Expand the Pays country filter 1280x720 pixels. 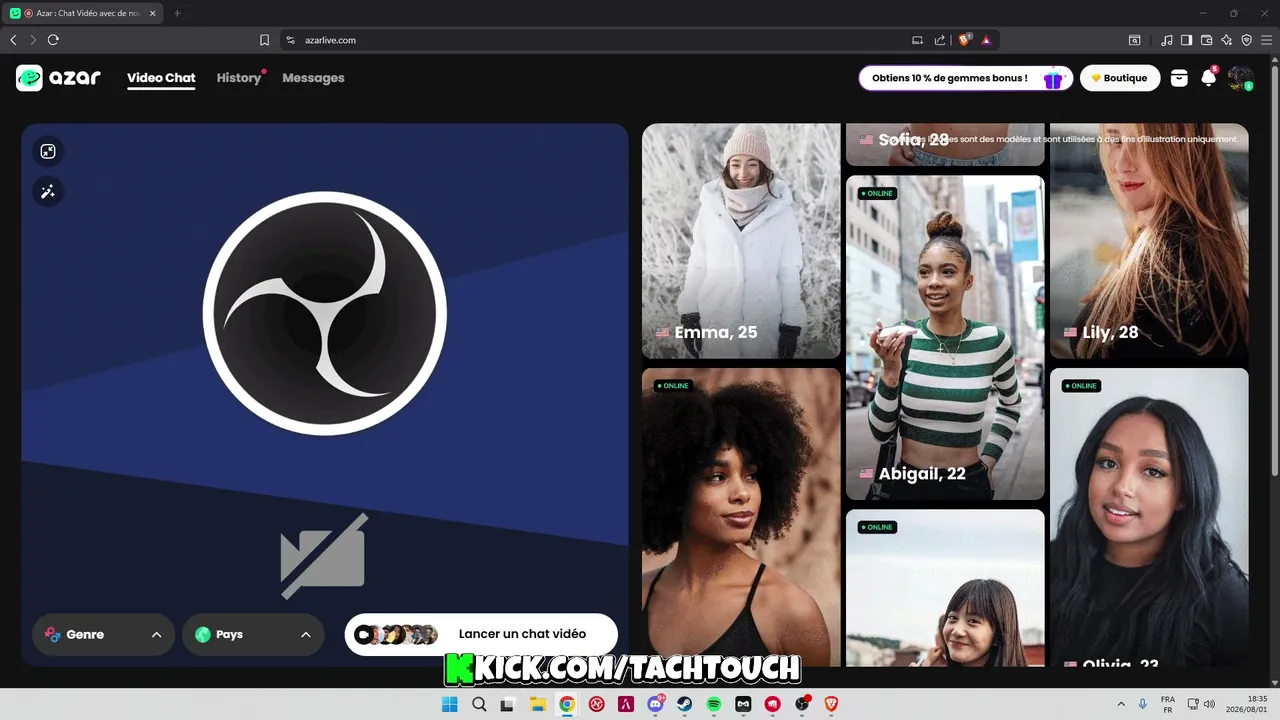point(253,635)
